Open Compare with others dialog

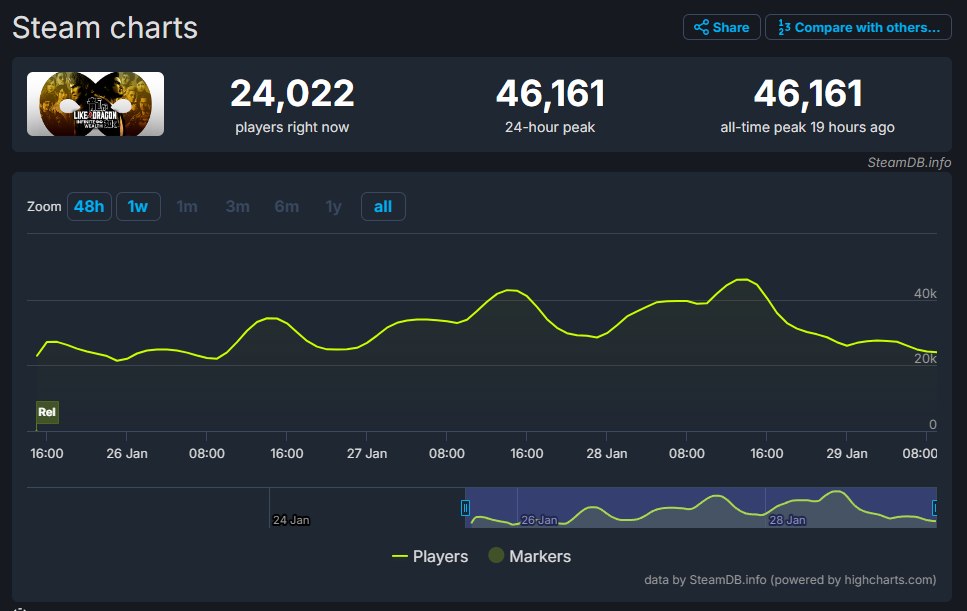point(858,27)
